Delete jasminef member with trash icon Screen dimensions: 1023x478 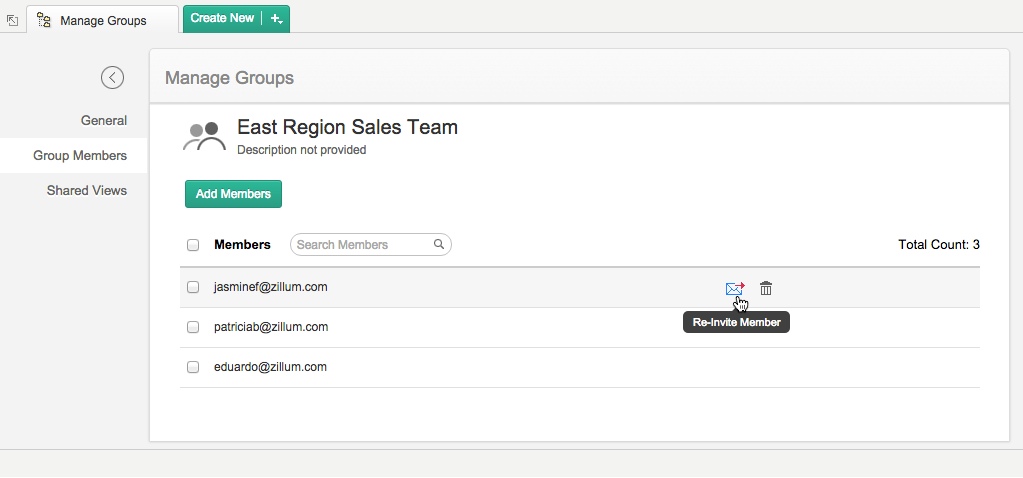click(x=766, y=288)
